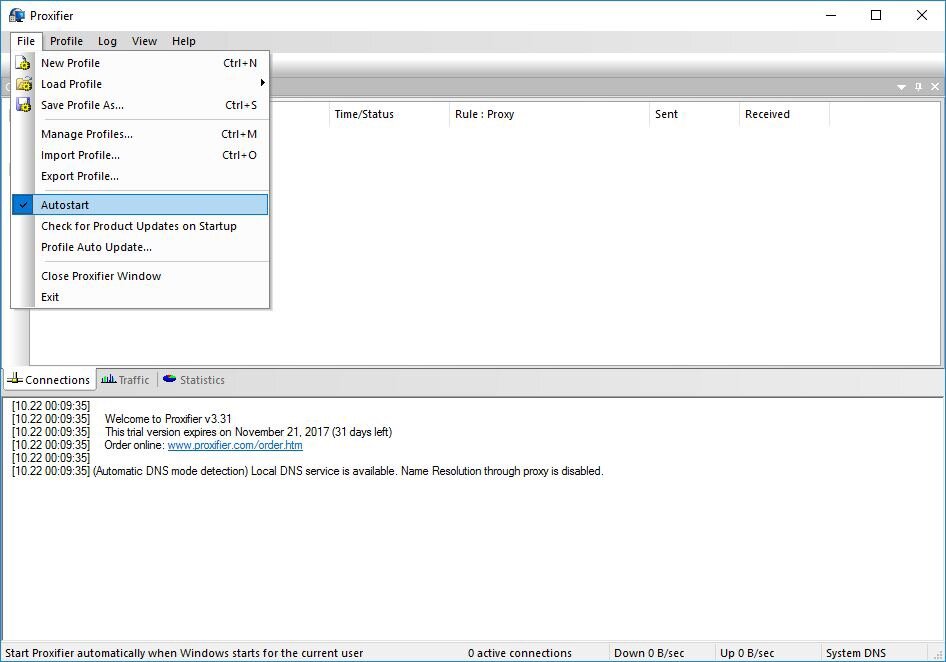
Task: Choose Export Profile... entry
Action: click(140, 176)
